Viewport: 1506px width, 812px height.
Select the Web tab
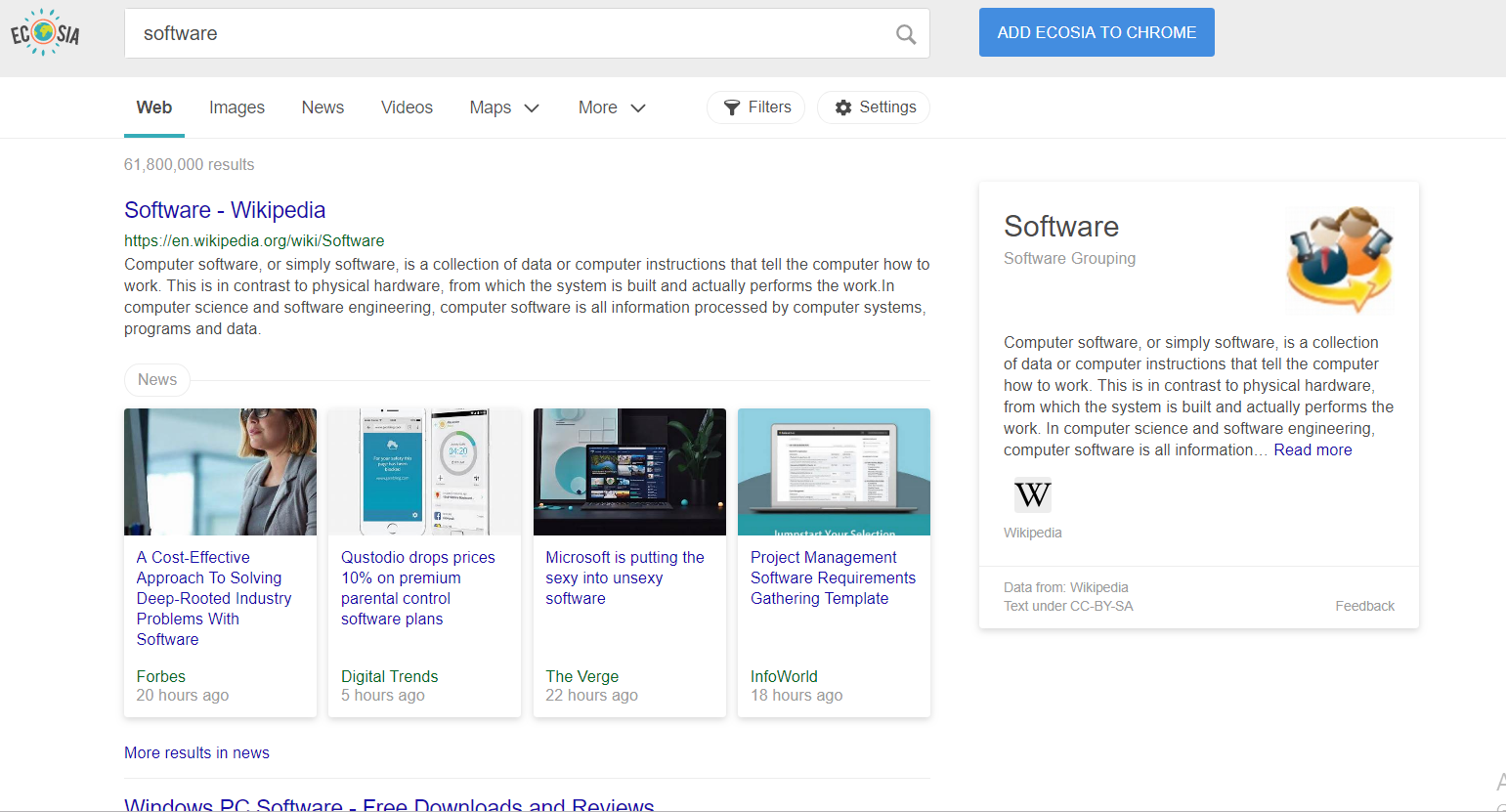[x=154, y=107]
